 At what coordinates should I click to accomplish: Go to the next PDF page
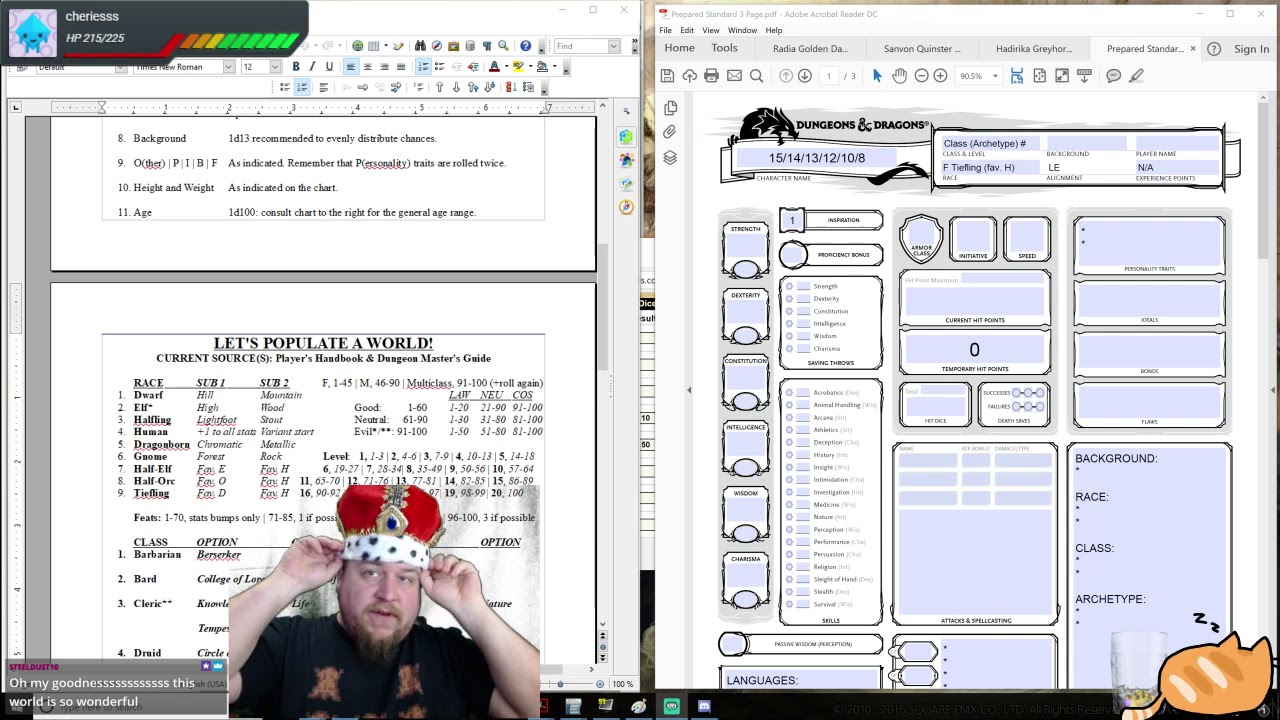coord(805,76)
